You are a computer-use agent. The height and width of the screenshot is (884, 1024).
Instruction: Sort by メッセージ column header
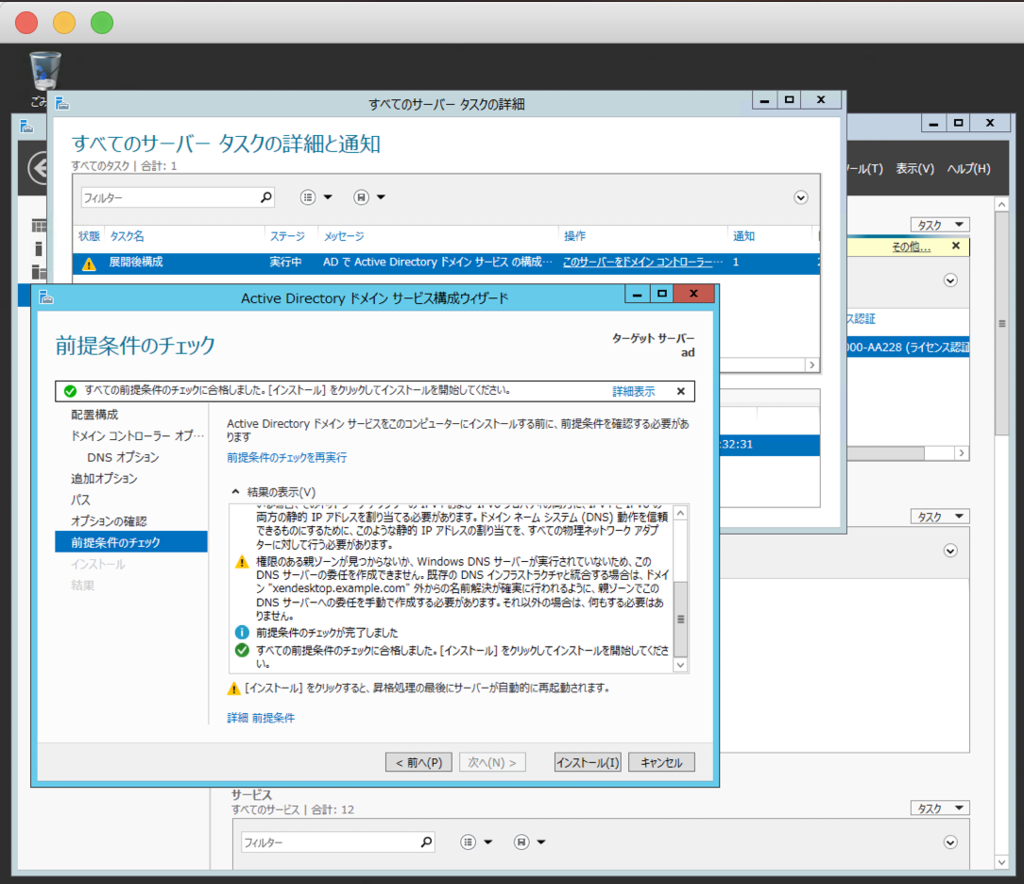pos(344,236)
